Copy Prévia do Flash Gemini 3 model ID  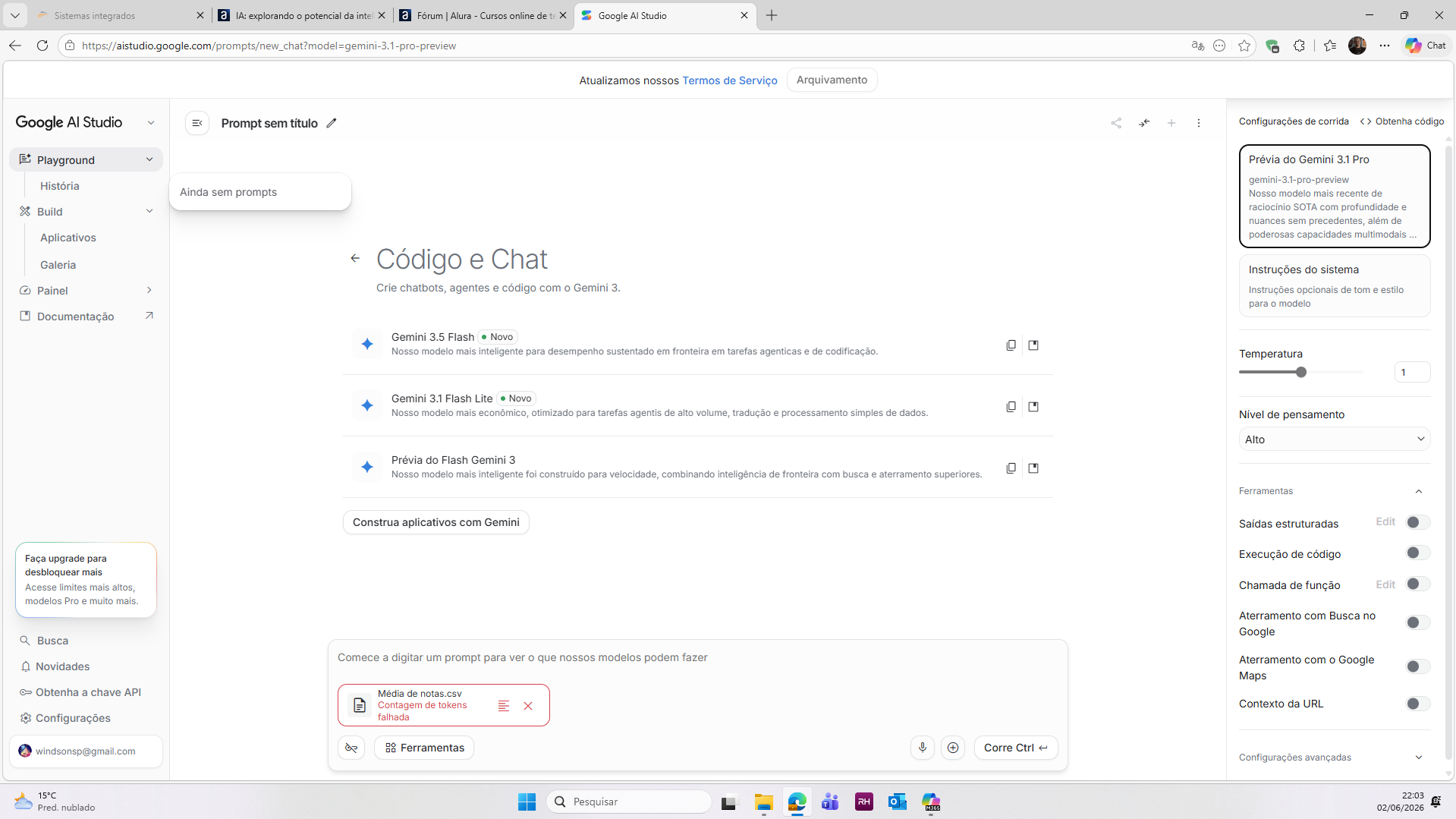pyautogui.click(x=1011, y=468)
